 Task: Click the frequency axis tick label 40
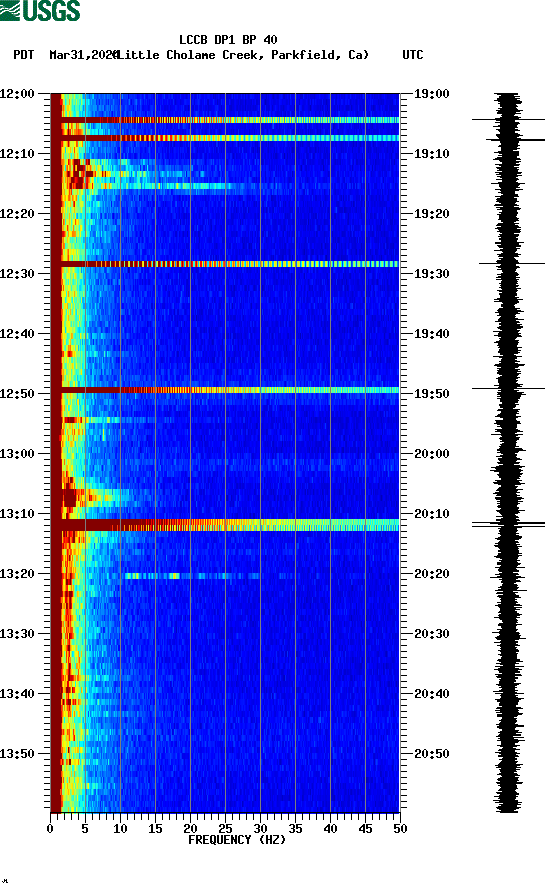click(330, 829)
